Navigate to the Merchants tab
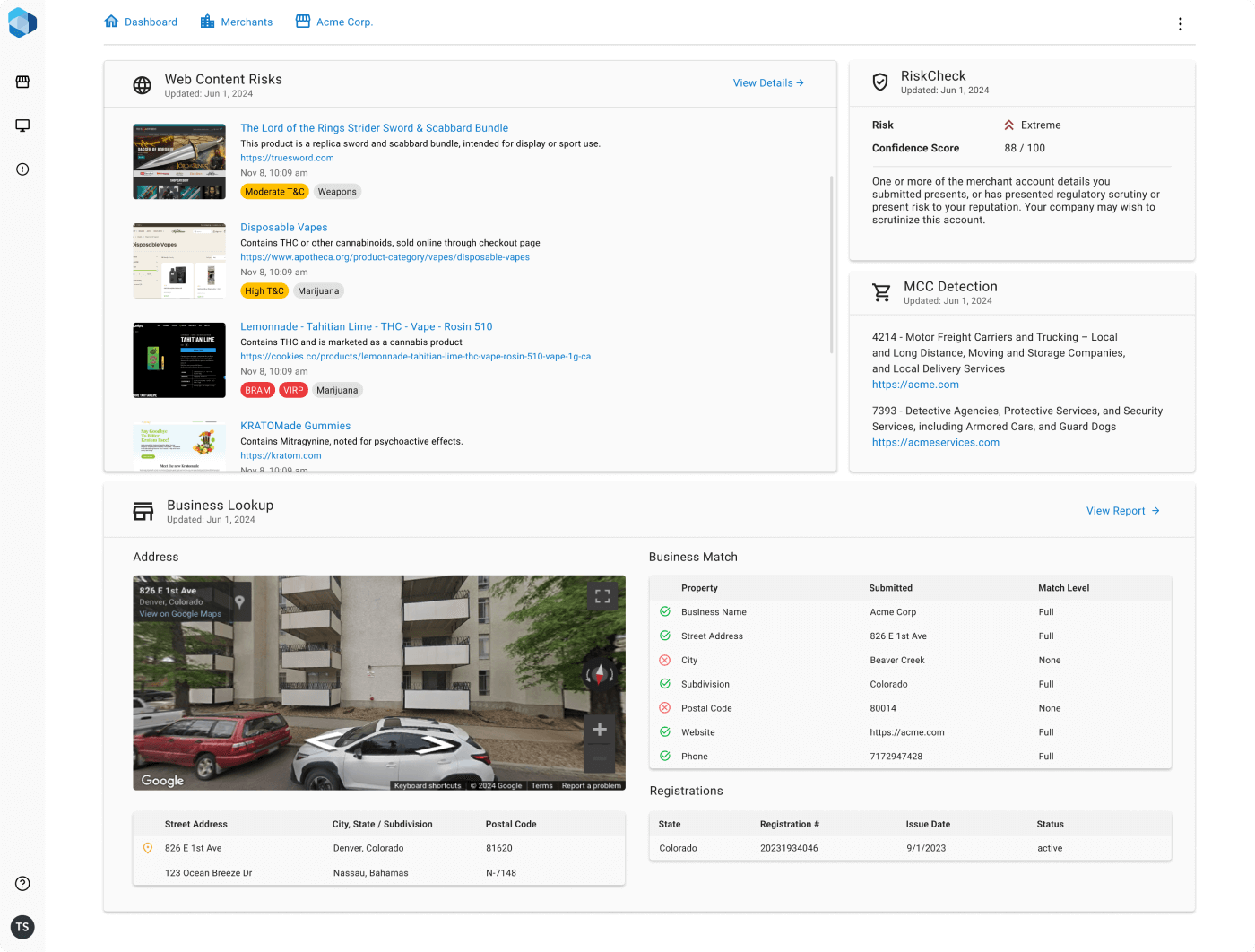Image resolution: width=1255 pixels, height=952 pixels. click(236, 22)
